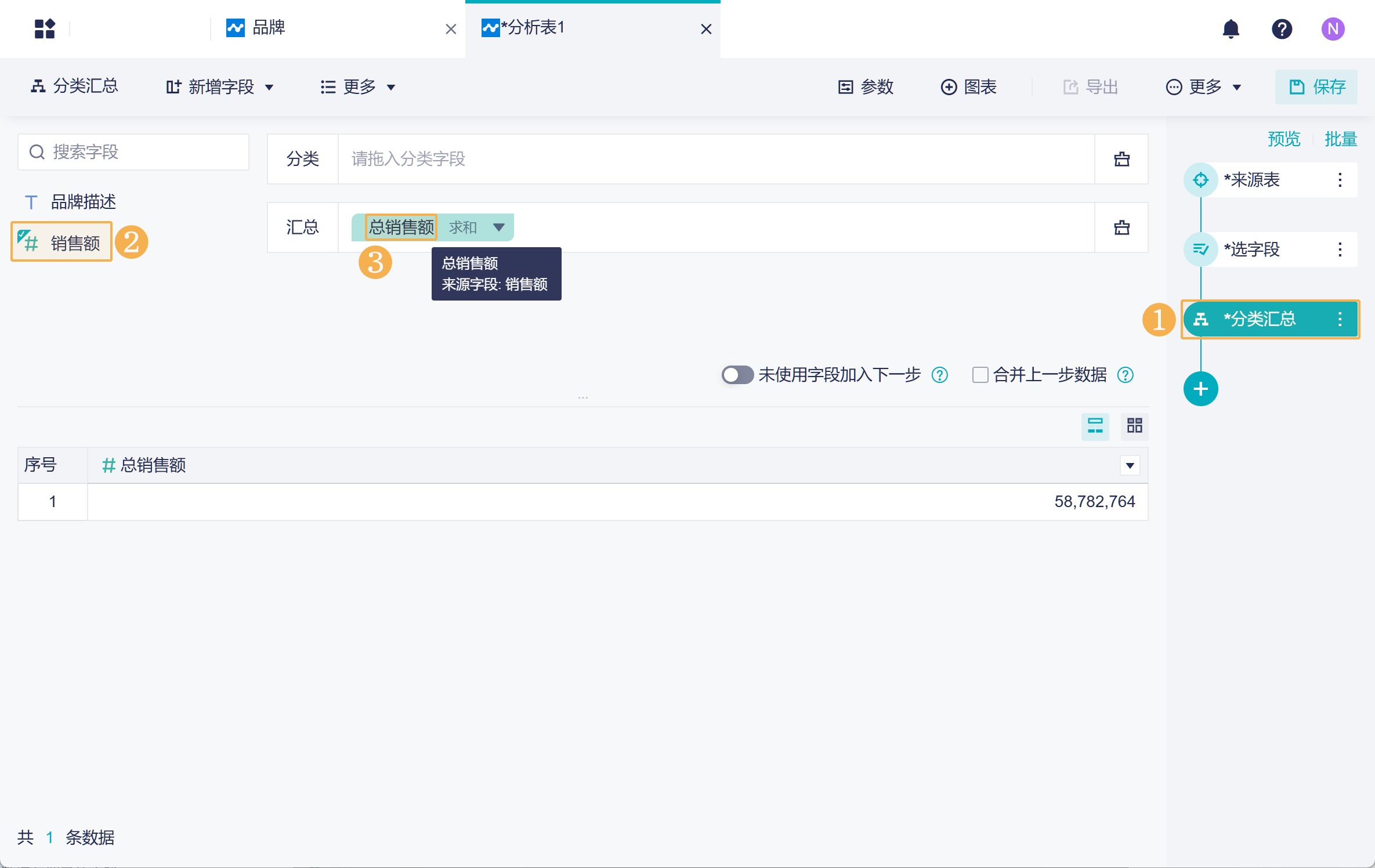Click the notification bell icon
Viewport: 1375px width, 868px height.
click(x=1231, y=28)
